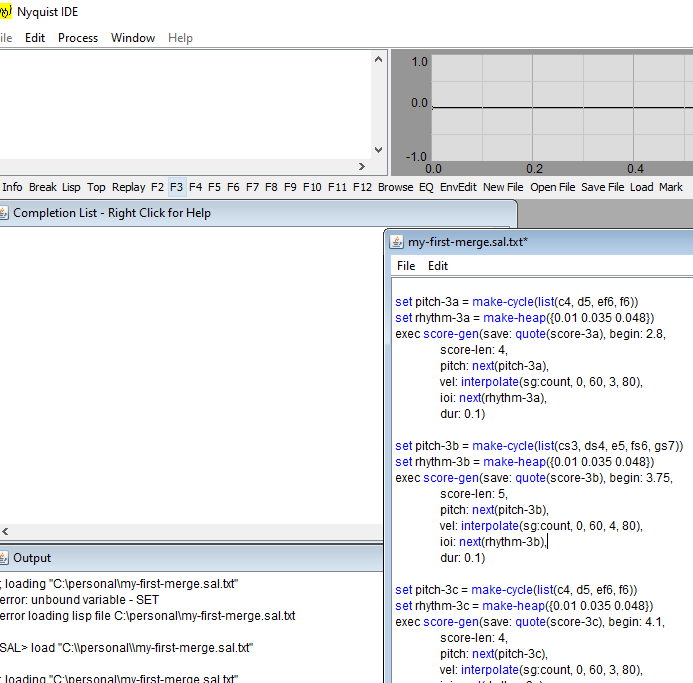Click the 'set pitch-3b' code line
The image size is (693, 683).
[539, 446]
